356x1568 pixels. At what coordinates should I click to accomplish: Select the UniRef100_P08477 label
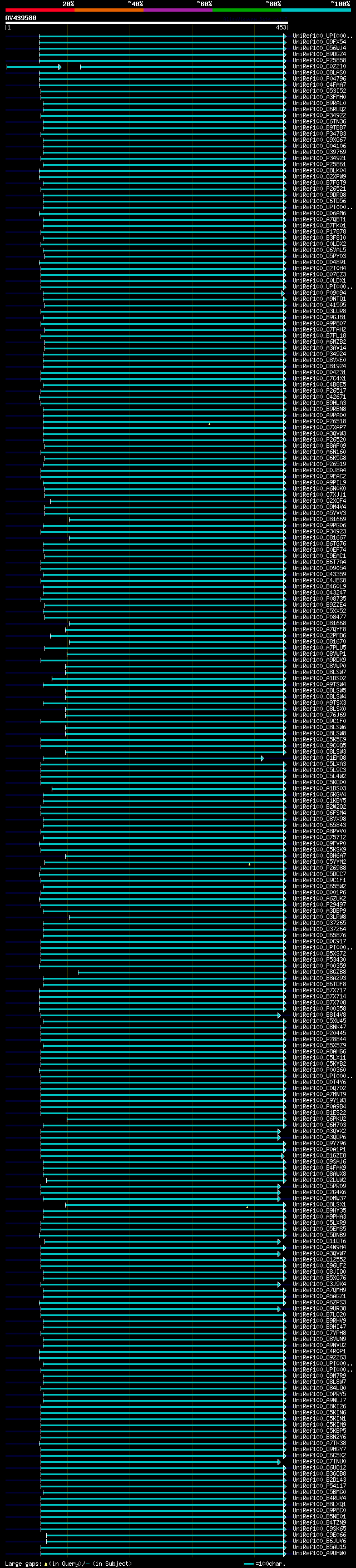pyautogui.click(x=319, y=617)
